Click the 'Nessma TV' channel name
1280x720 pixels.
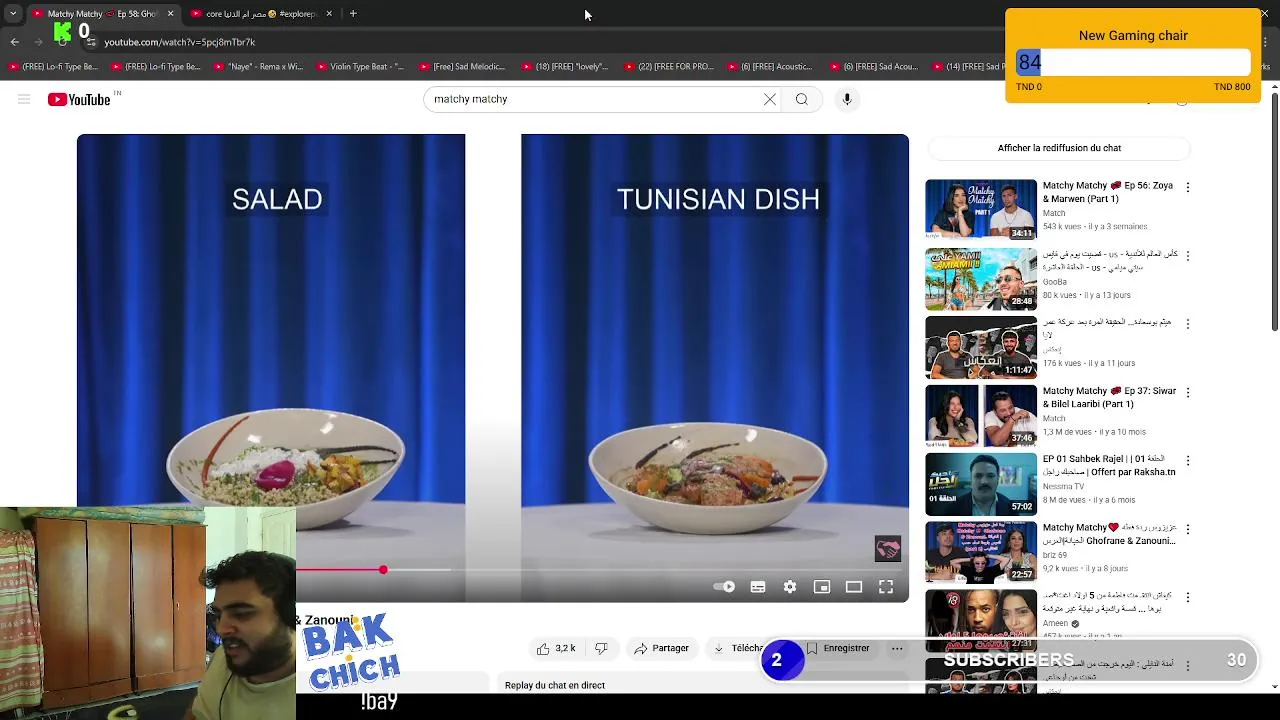coord(1063,486)
